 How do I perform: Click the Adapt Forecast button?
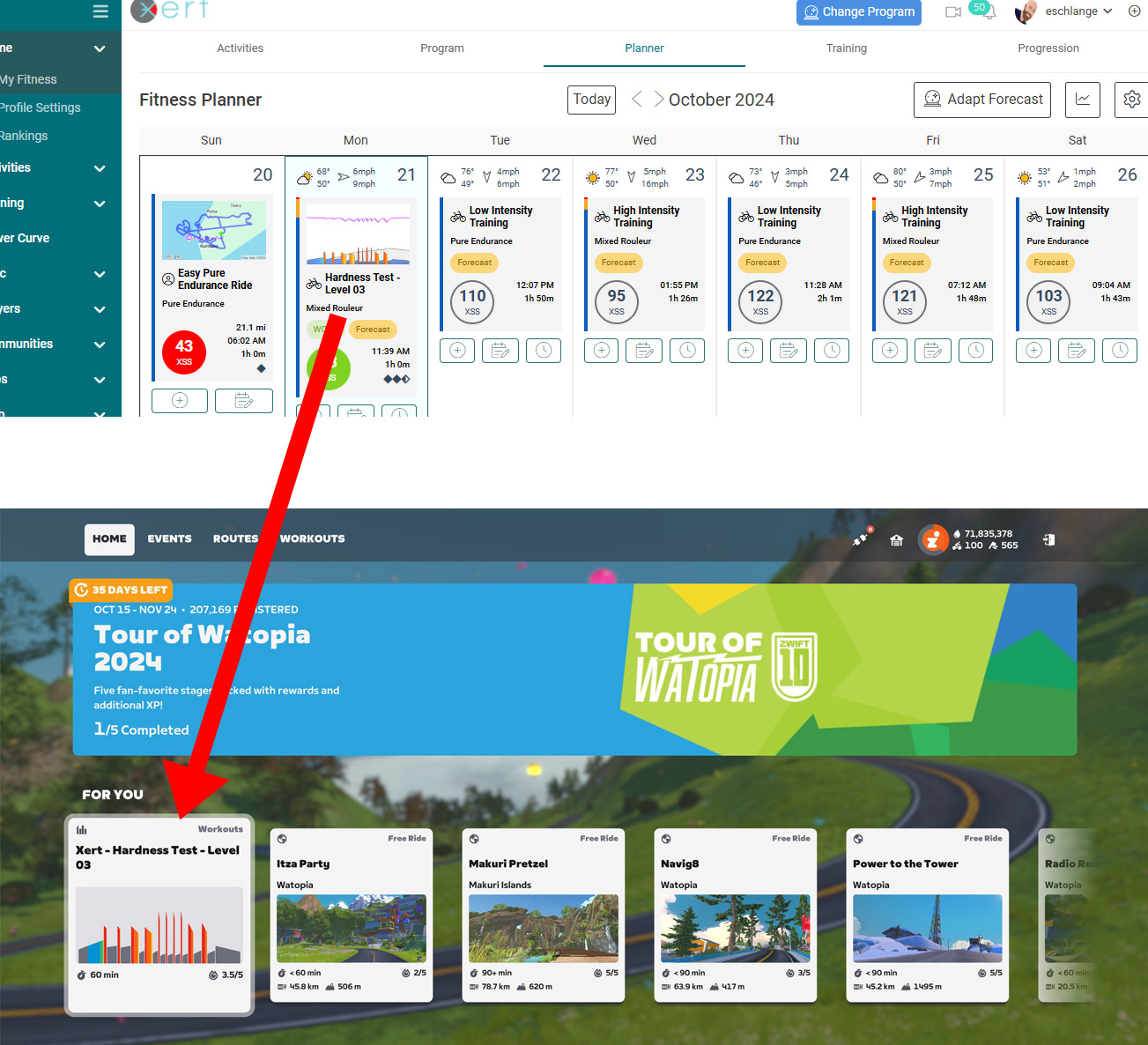981,100
